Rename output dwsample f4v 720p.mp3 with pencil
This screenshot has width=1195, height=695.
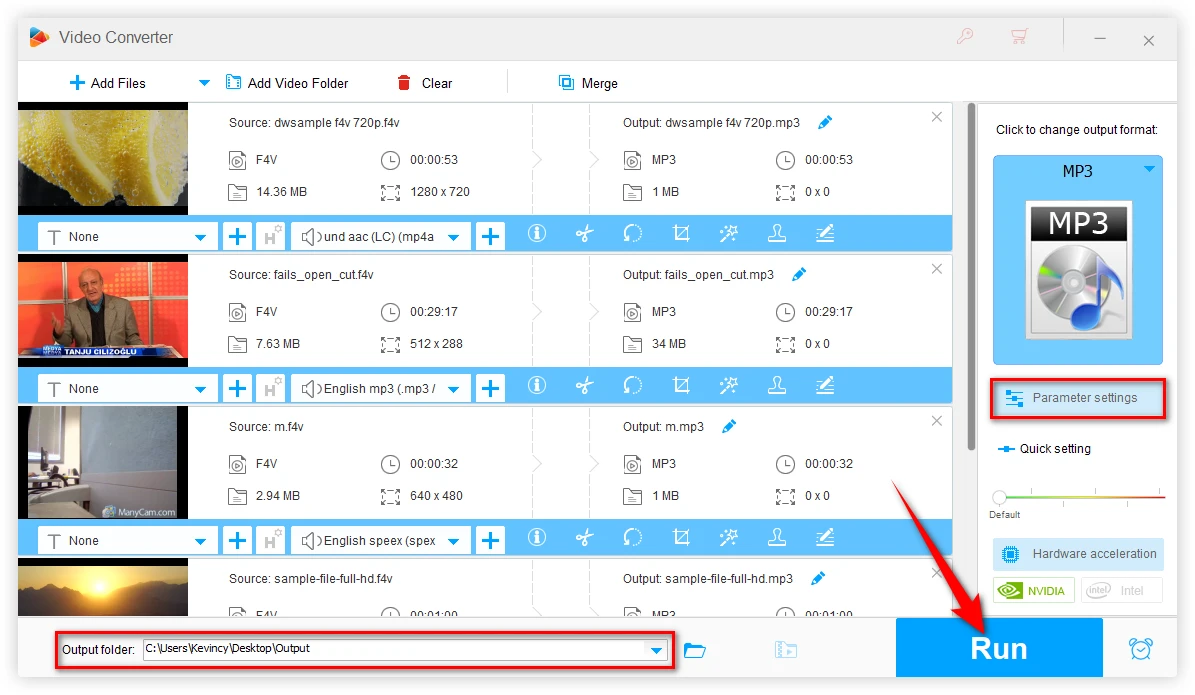point(825,122)
